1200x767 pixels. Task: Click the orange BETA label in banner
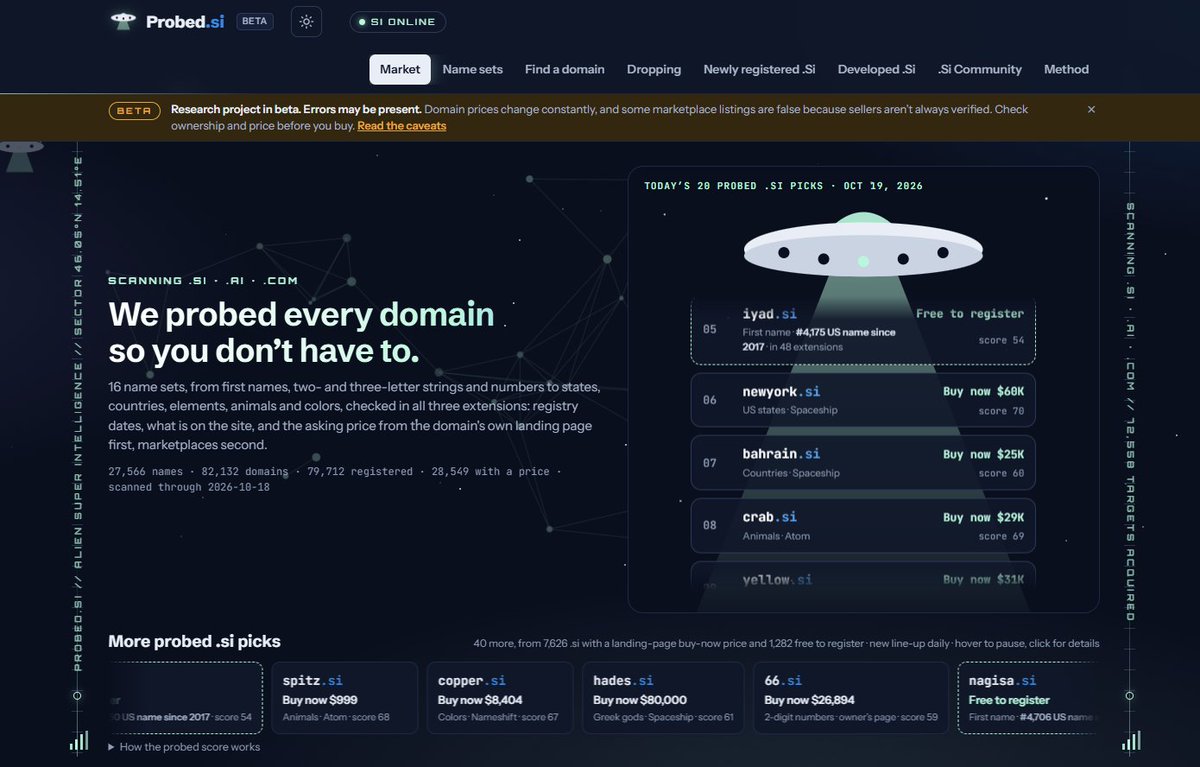(x=134, y=110)
